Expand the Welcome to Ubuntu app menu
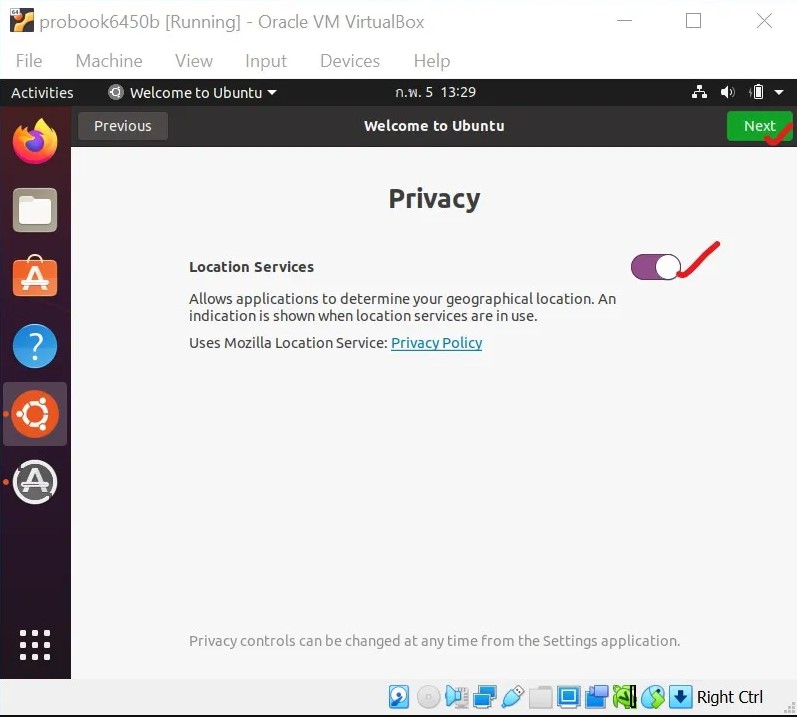Viewport: 797px width, 717px height. (193, 93)
